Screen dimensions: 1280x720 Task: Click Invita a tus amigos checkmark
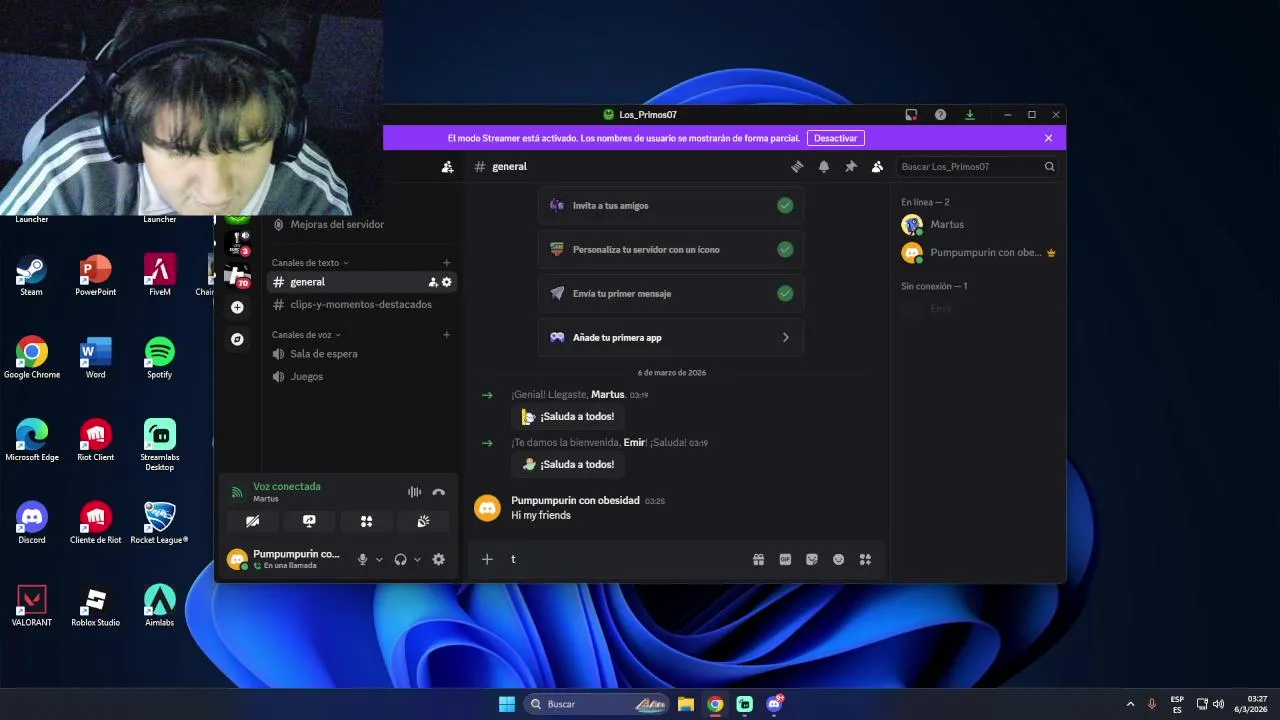[x=785, y=205]
